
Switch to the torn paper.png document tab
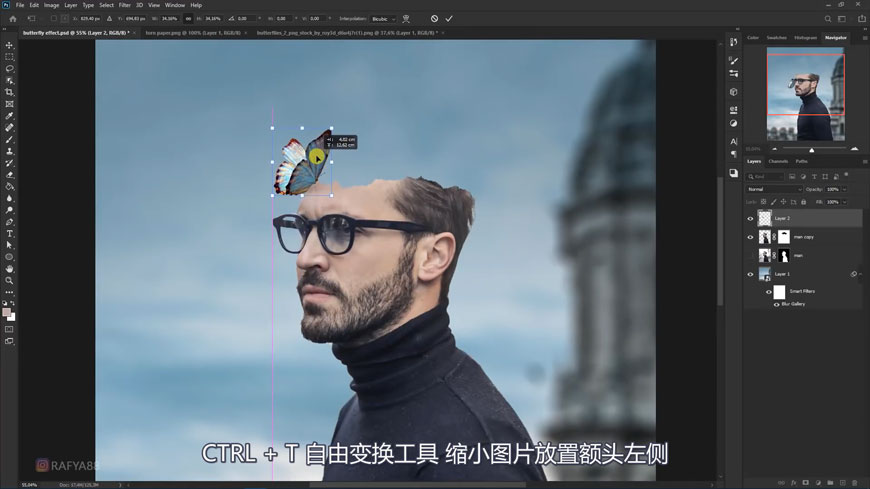pos(191,32)
